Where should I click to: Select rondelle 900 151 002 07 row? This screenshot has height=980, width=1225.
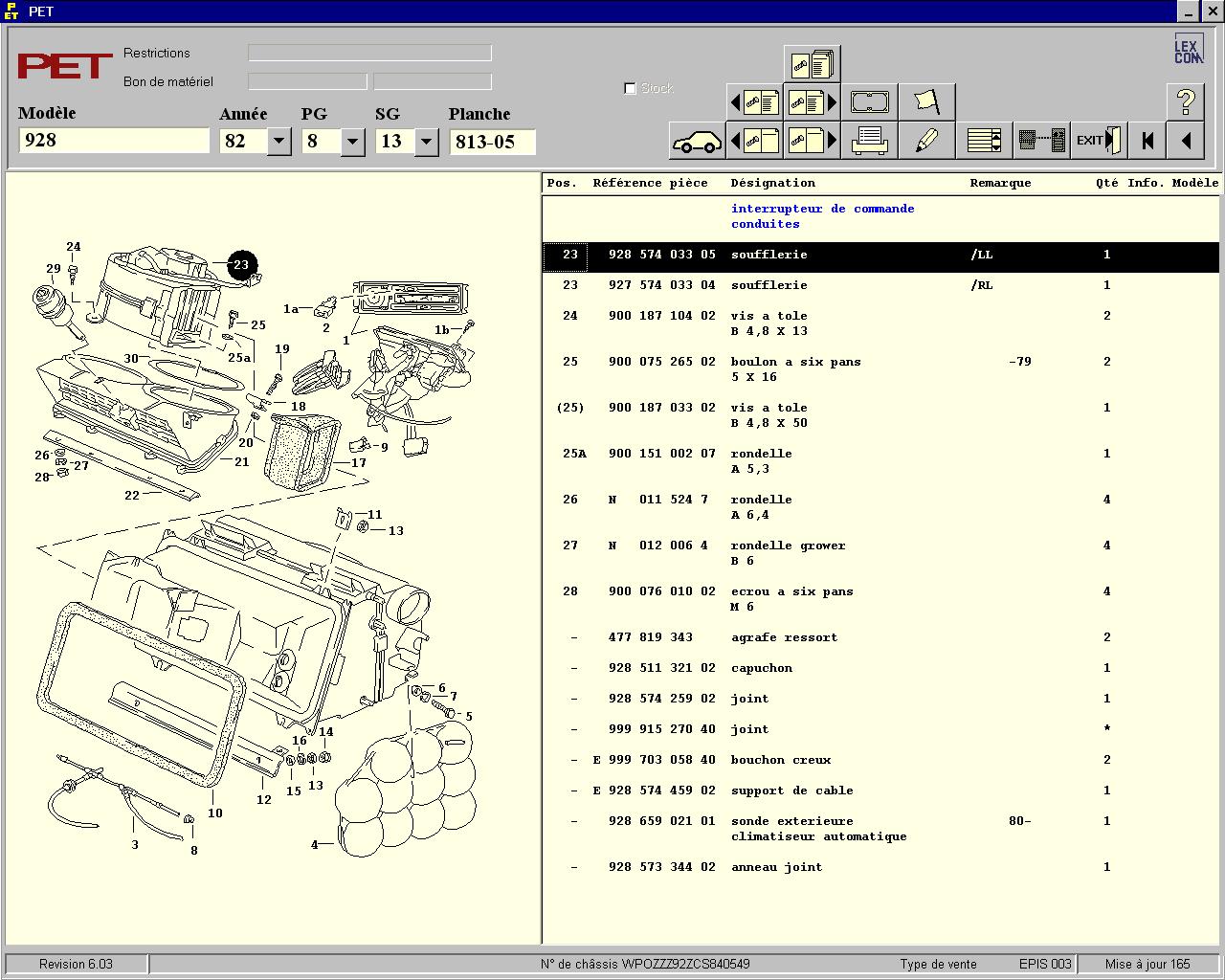coord(881,461)
